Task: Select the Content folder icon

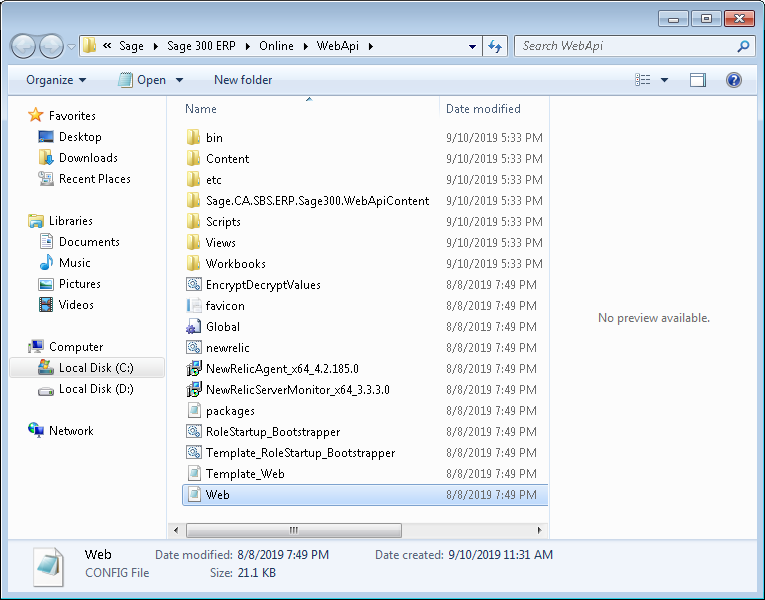Action: tap(193, 158)
